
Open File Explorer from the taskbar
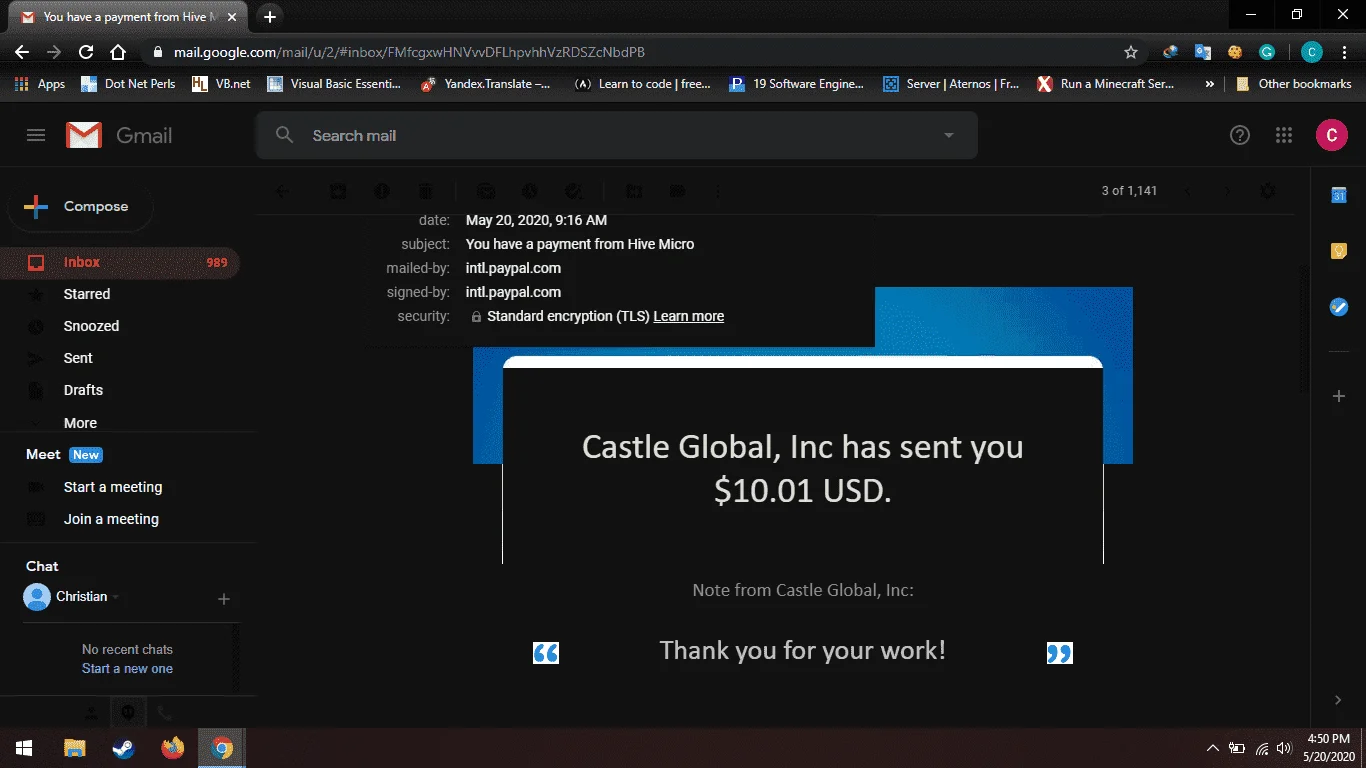pyautogui.click(x=74, y=748)
